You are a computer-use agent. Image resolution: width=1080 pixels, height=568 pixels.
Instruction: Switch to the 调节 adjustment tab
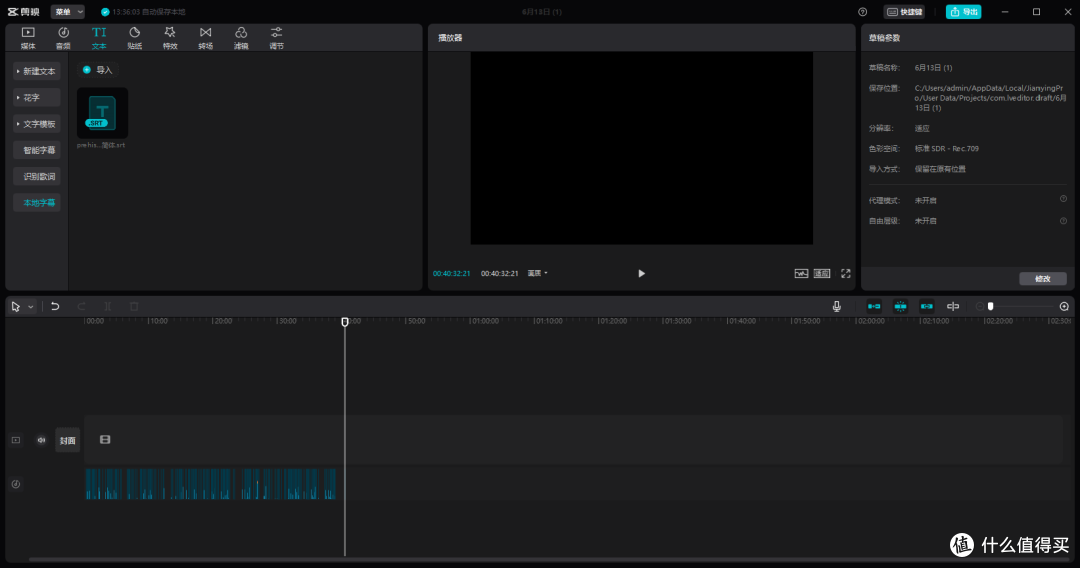276,37
